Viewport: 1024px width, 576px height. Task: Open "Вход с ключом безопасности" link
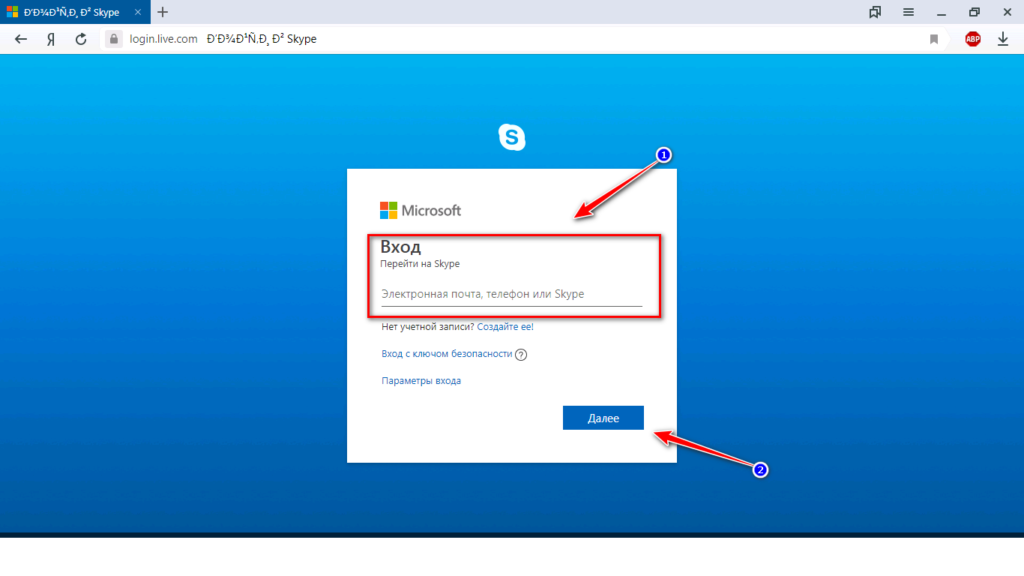446,354
